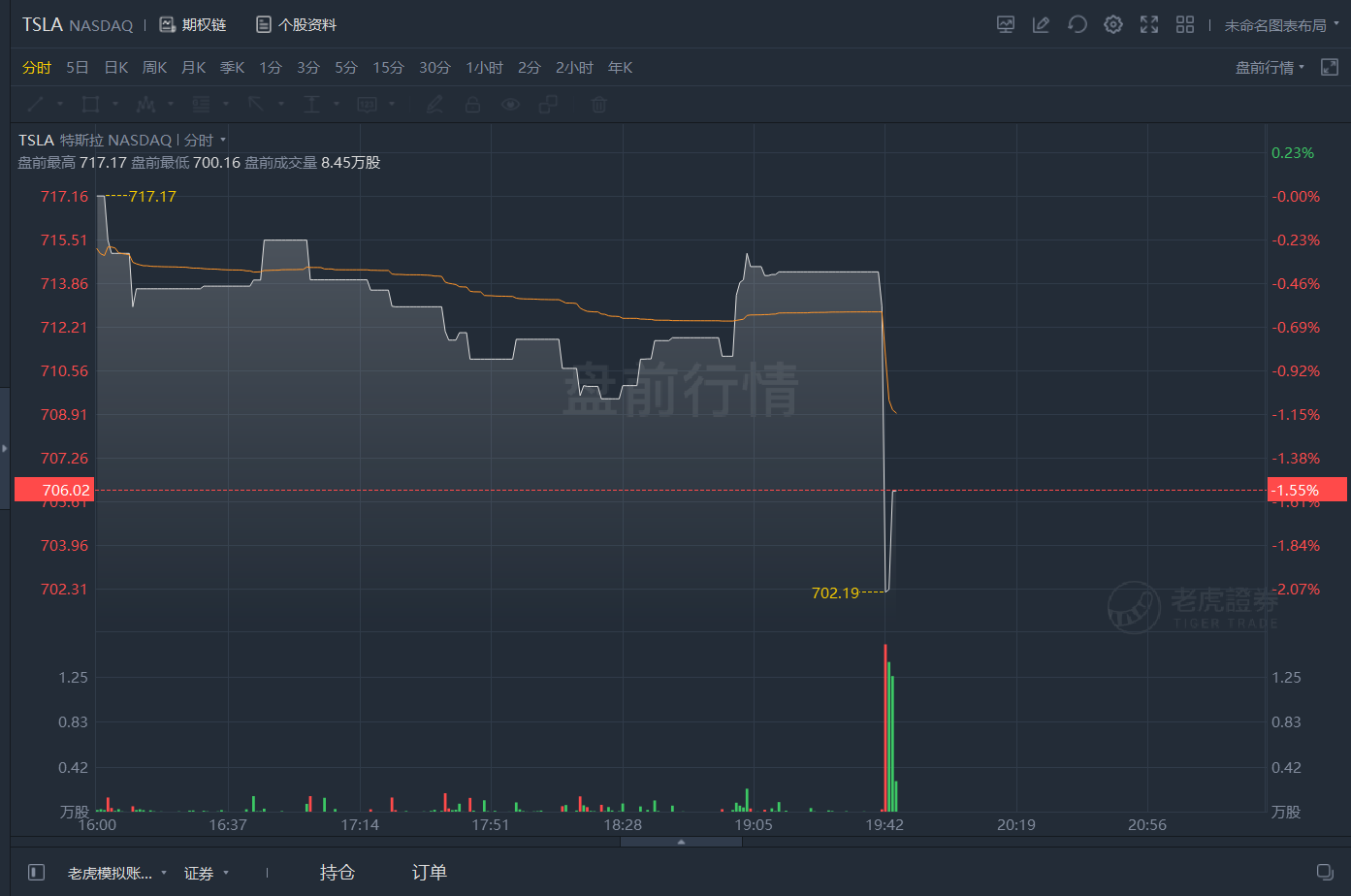1351x896 pixels.
Task: Open 个股资料 stock profile
Action: 297,25
